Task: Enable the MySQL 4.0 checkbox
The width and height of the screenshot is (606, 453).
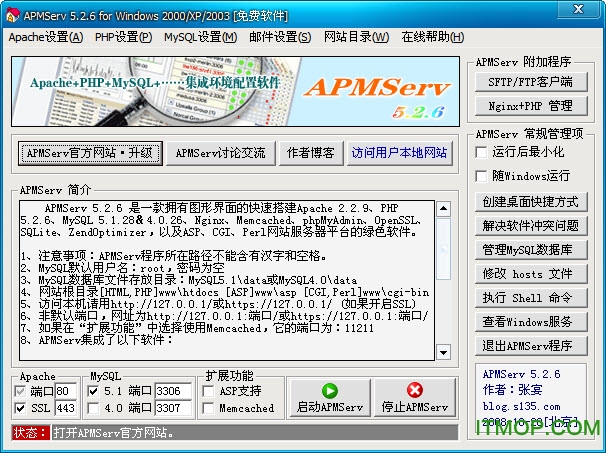Action: [93, 408]
